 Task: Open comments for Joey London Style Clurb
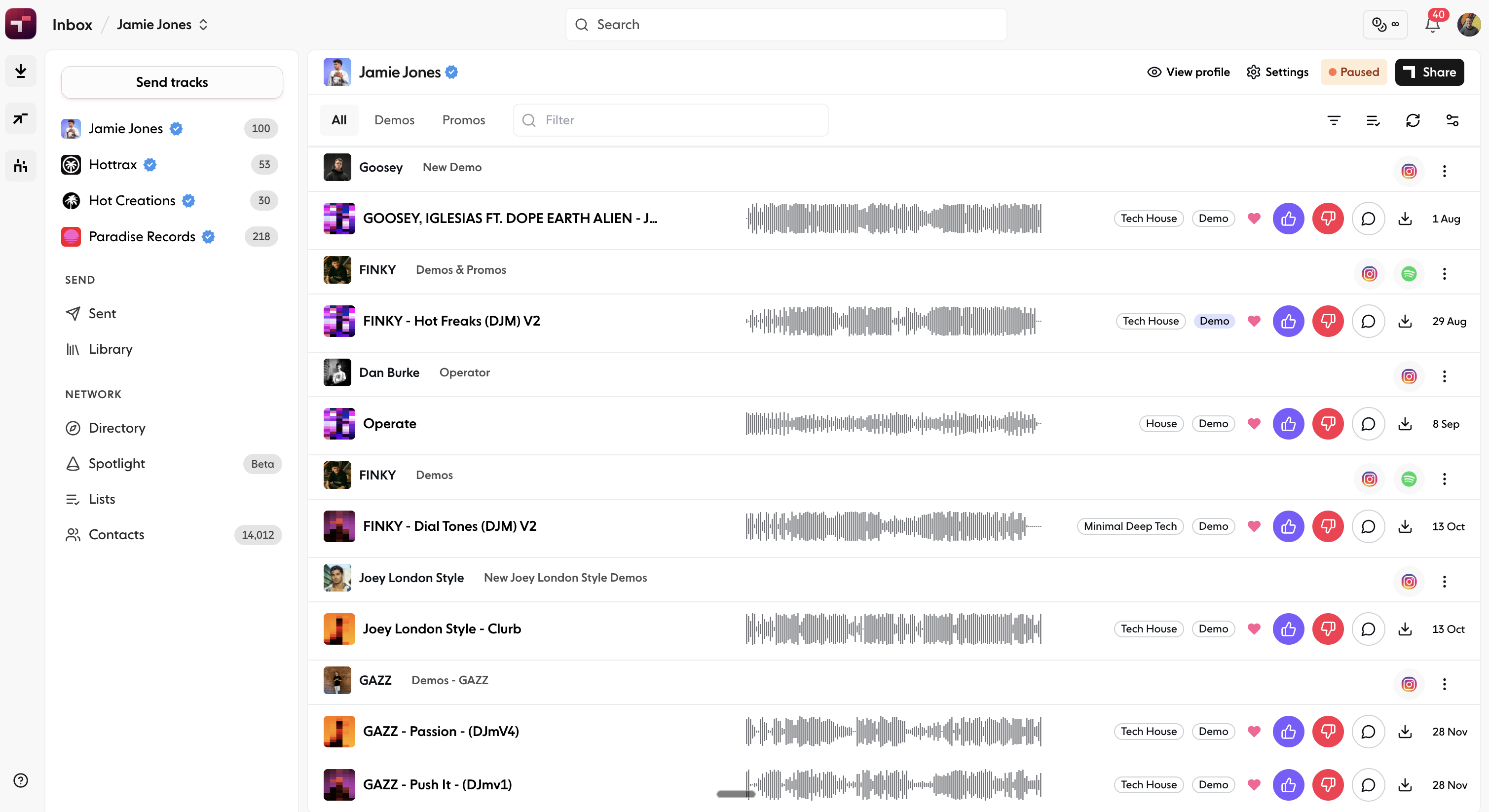(1368, 629)
